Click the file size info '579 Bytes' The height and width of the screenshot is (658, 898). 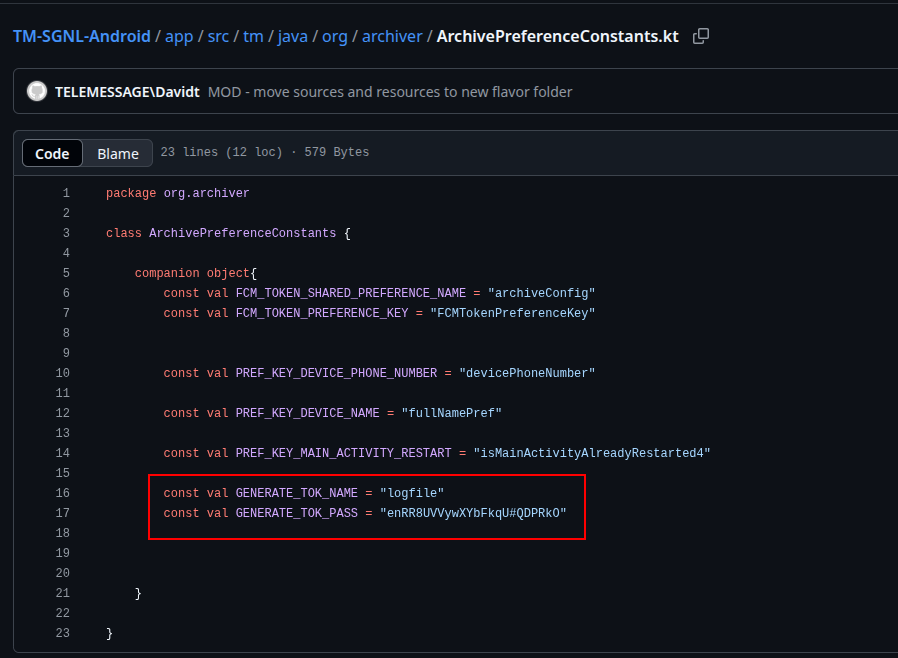337,152
